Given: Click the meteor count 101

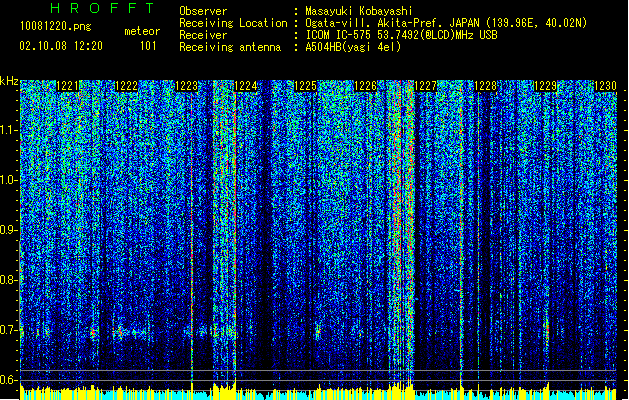Looking at the screenshot, I should click(148, 46).
